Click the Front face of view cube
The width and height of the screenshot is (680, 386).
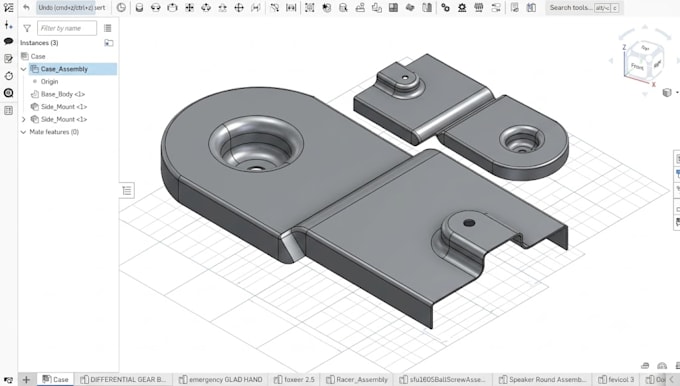(637, 66)
